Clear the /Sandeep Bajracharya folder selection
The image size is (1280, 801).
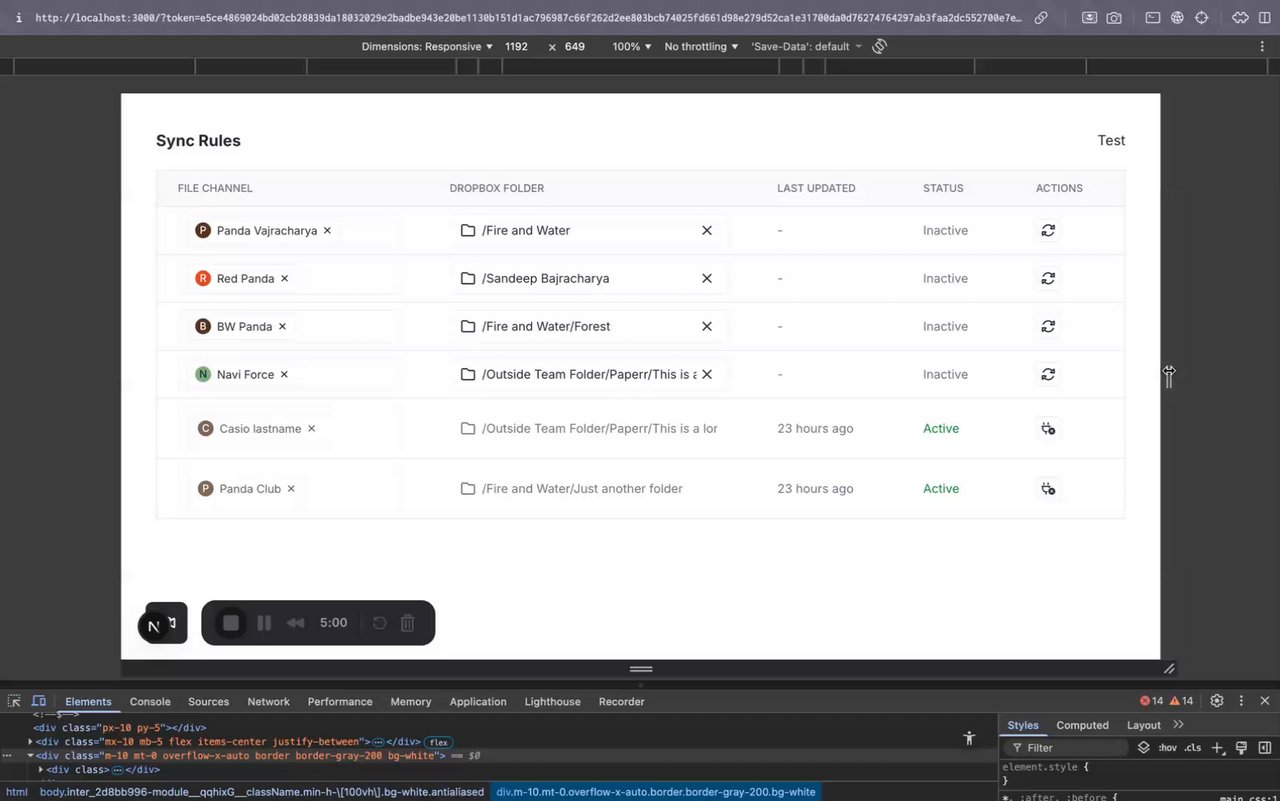pyautogui.click(x=707, y=278)
